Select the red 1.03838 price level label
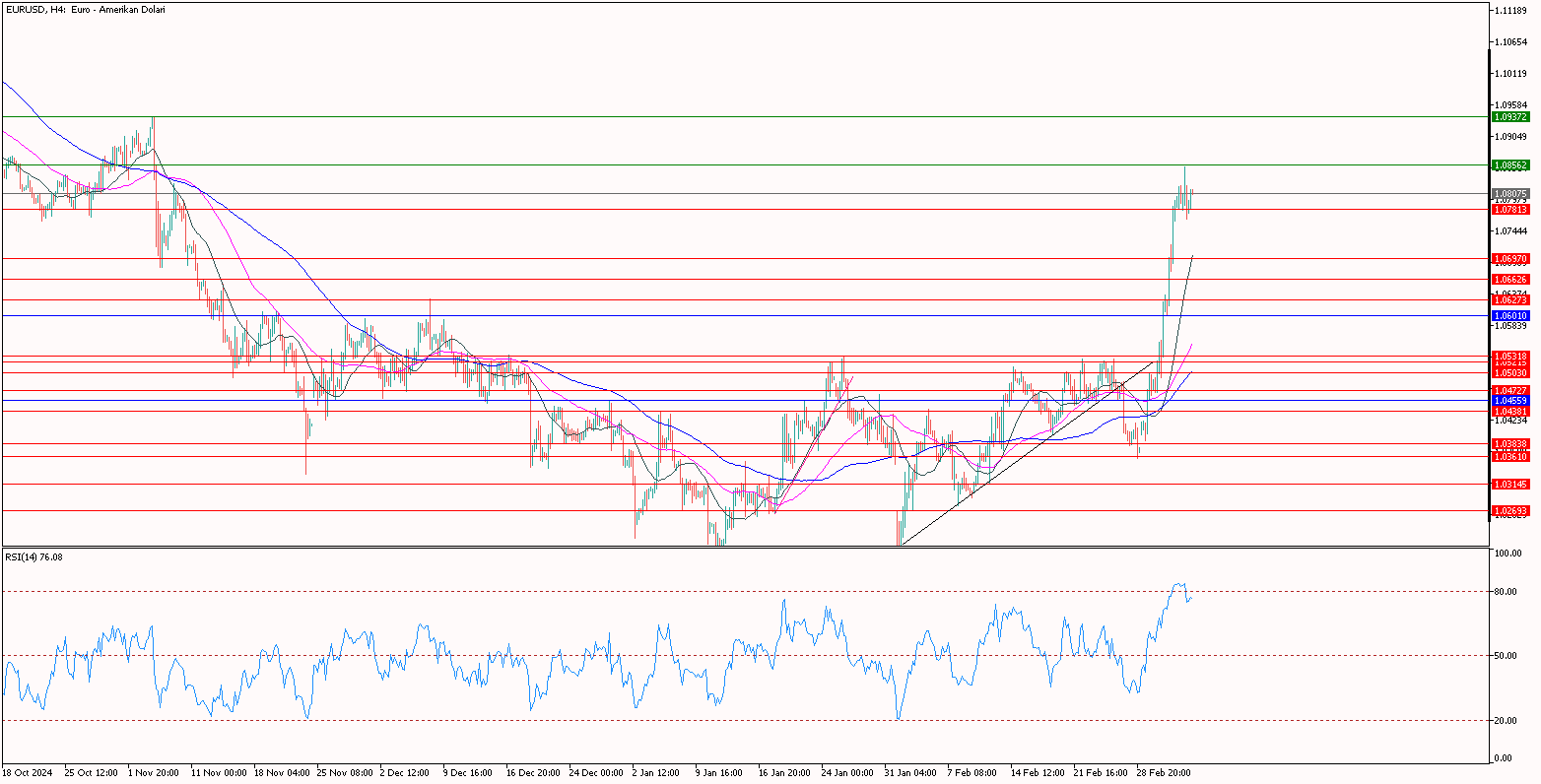This screenshot has height=784, width=1541. pyautogui.click(x=1510, y=444)
